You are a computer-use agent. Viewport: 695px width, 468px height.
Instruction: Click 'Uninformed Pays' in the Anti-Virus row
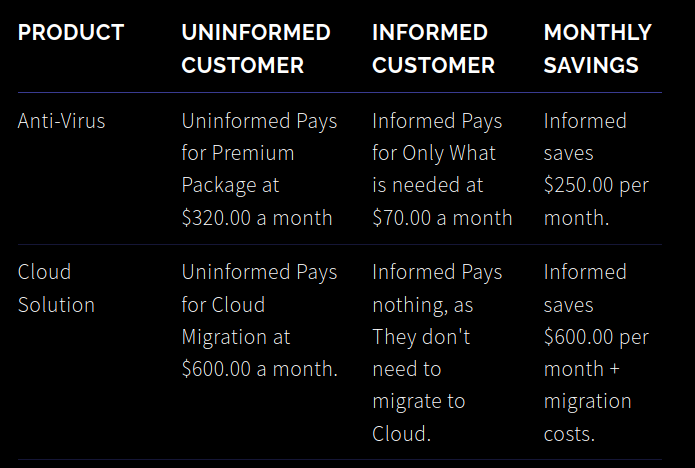click(x=259, y=121)
